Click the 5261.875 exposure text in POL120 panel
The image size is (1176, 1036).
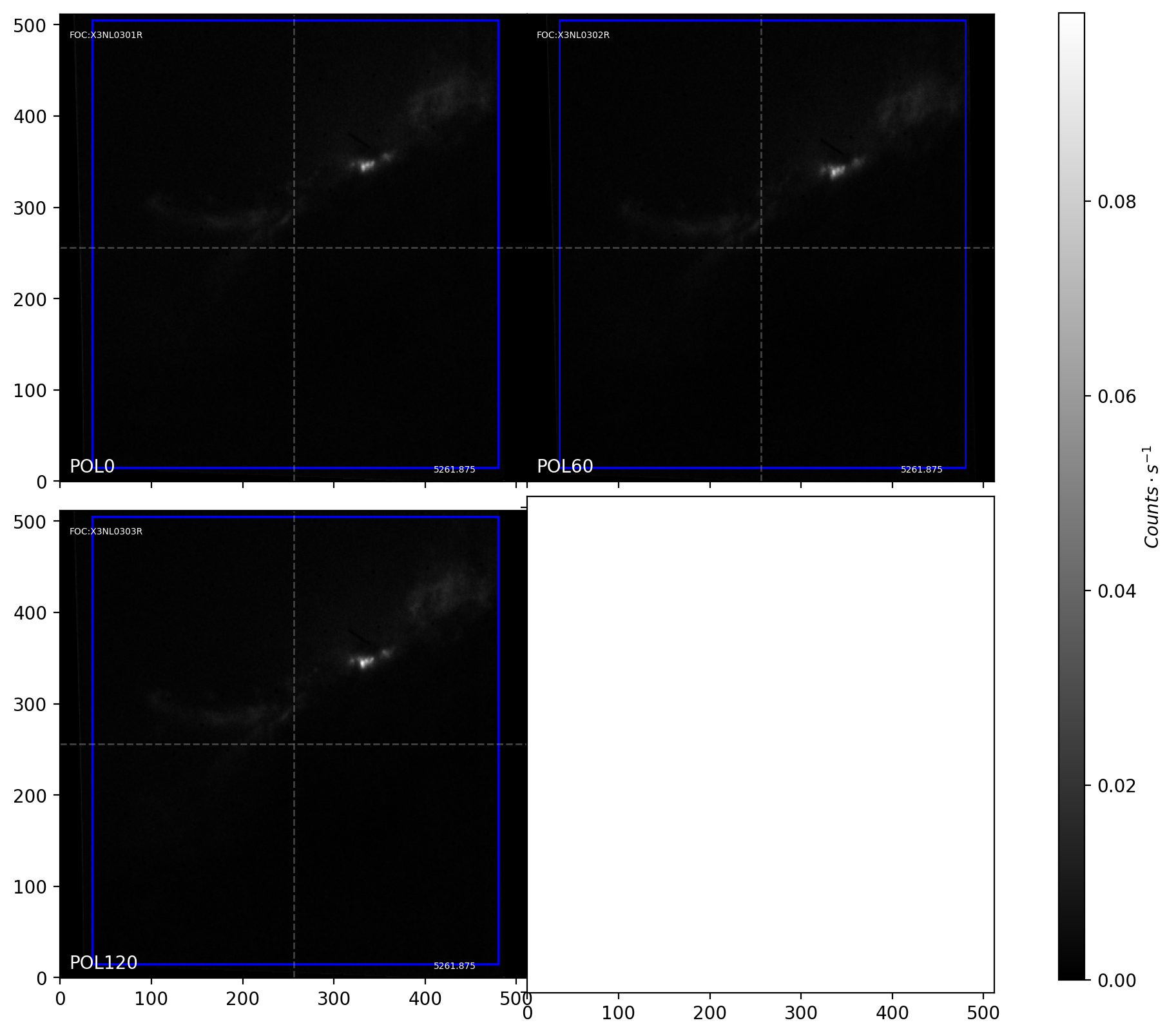pyautogui.click(x=454, y=966)
